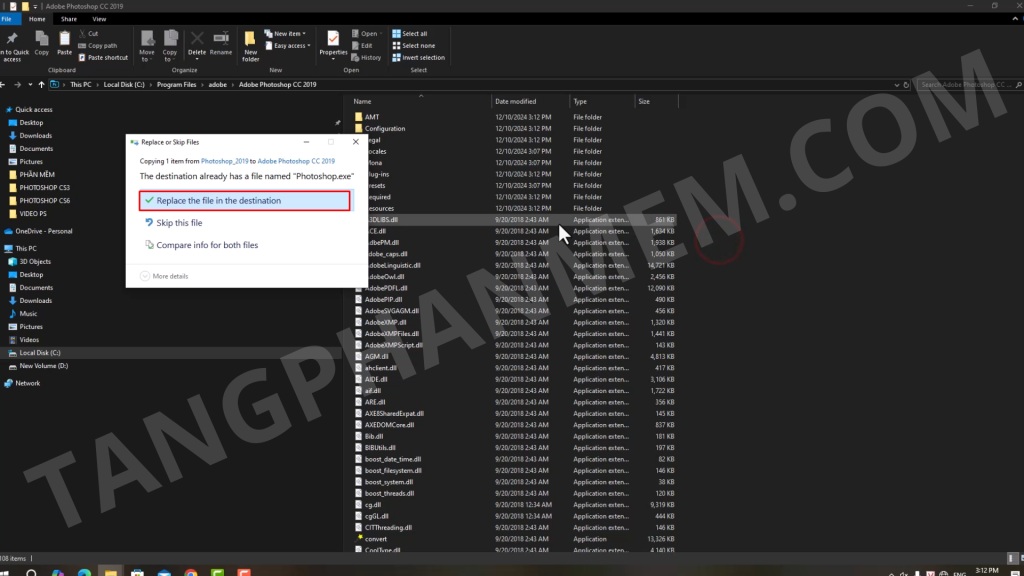Select New Volume (D:) in navigation pane
The width and height of the screenshot is (1024, 576).
(44, 366)
